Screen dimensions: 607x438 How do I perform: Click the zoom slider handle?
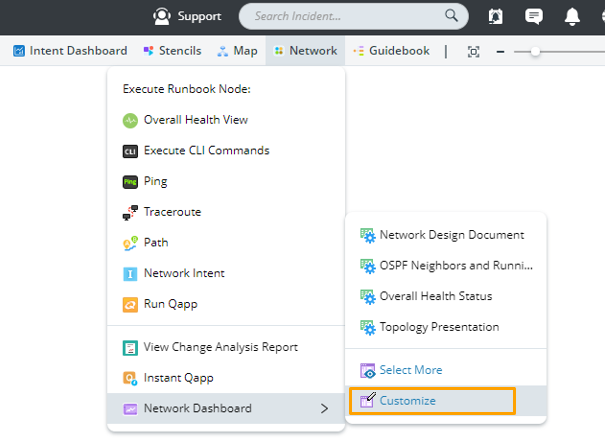tap(536, 51)
